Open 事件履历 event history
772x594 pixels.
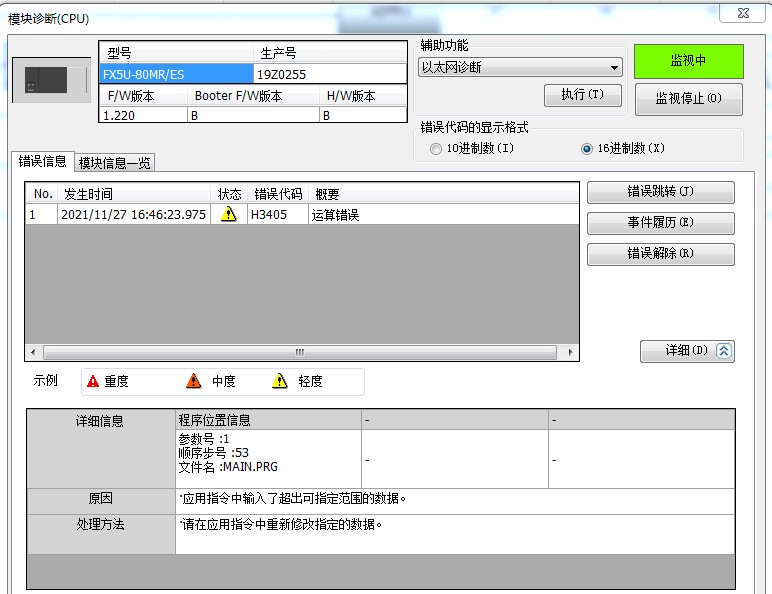[660, 223]
